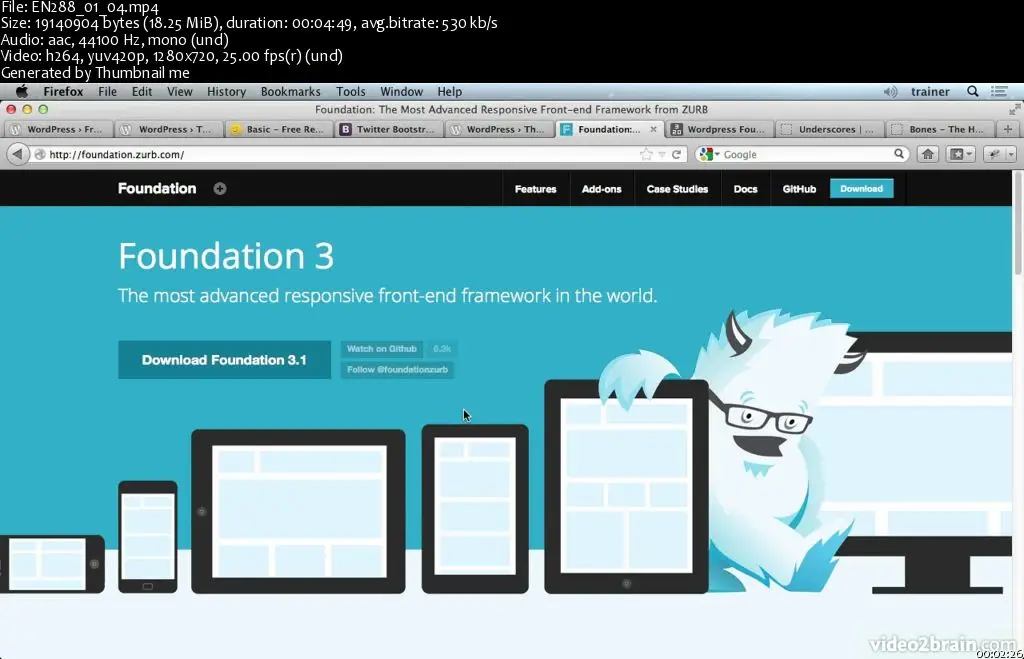
Task: Click the search magnifier in Google box
Action: [x=899, y=154]
